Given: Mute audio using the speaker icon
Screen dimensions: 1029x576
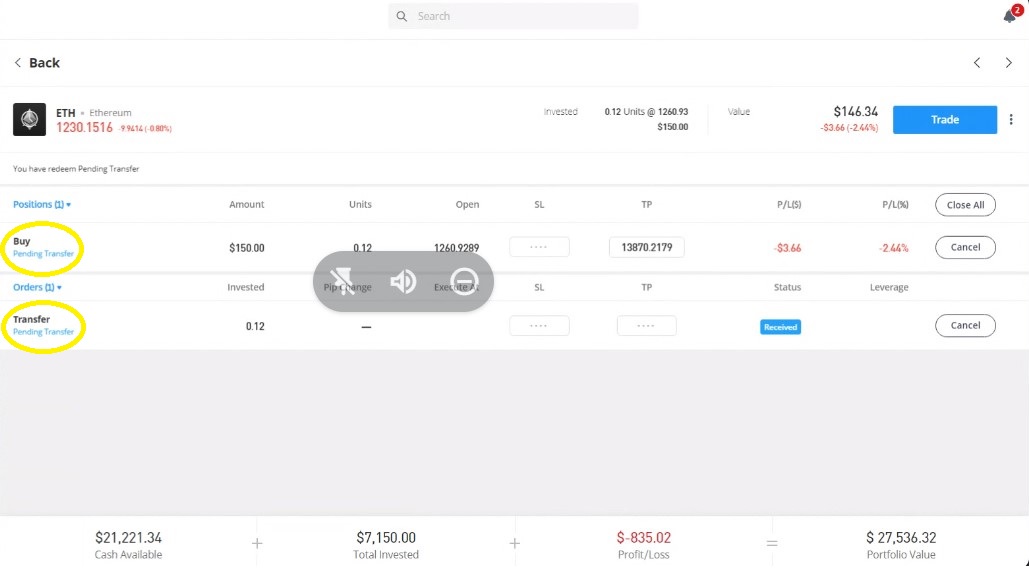Looking at the screenshot, I should 403,282.
